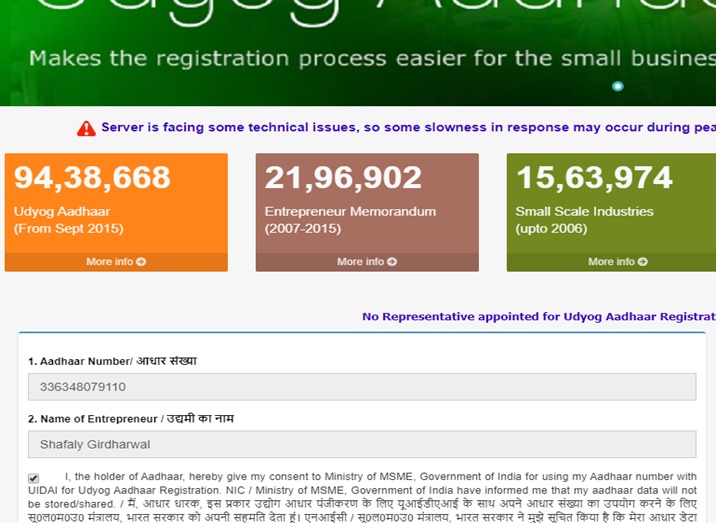Image resolution: width=716 pixels, height=523 pixels.
Task: Click arrow icon on Entrepreneur Memorandum More info
Action: [392, 262]
